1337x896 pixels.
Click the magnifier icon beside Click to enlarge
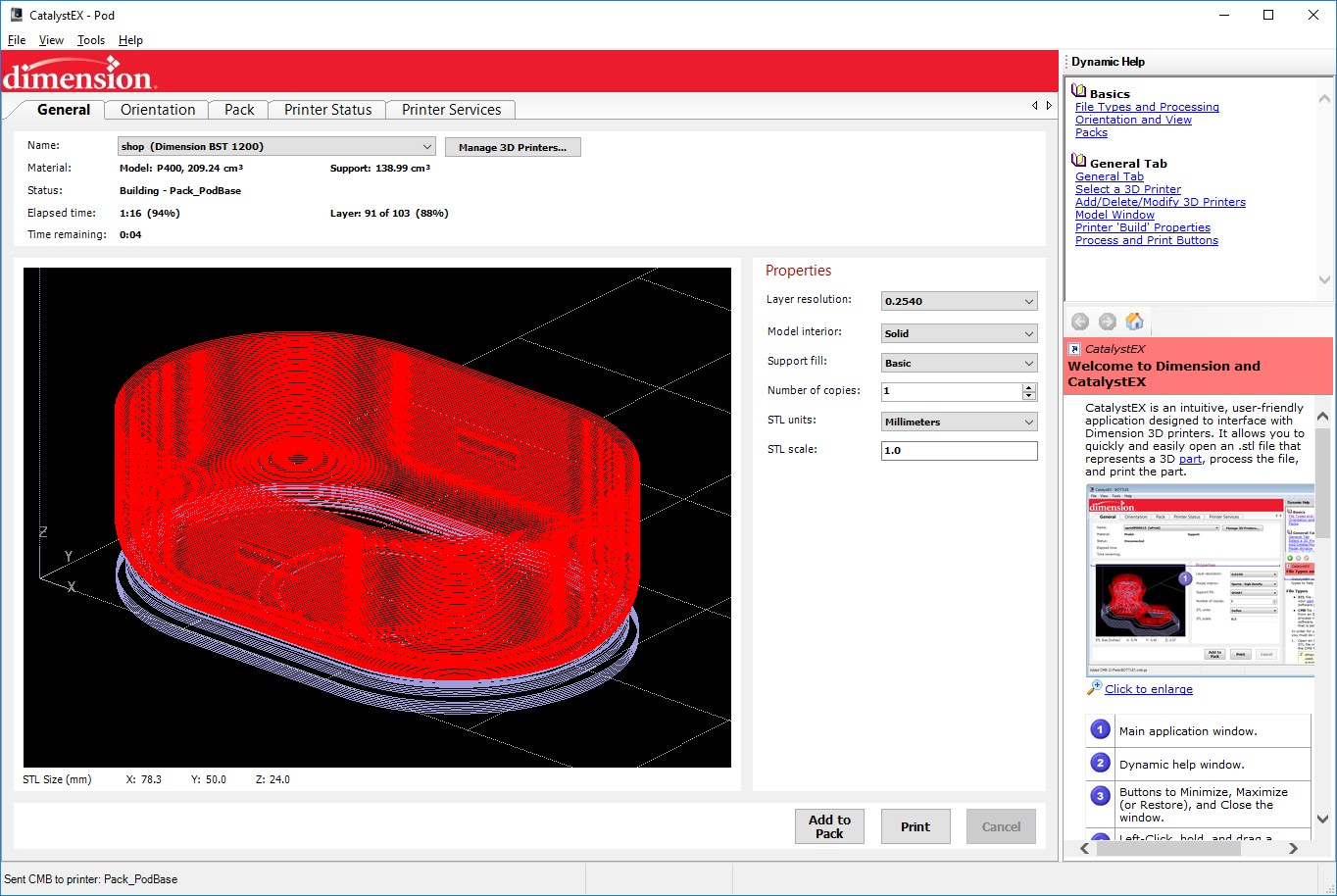[1095, 688]
